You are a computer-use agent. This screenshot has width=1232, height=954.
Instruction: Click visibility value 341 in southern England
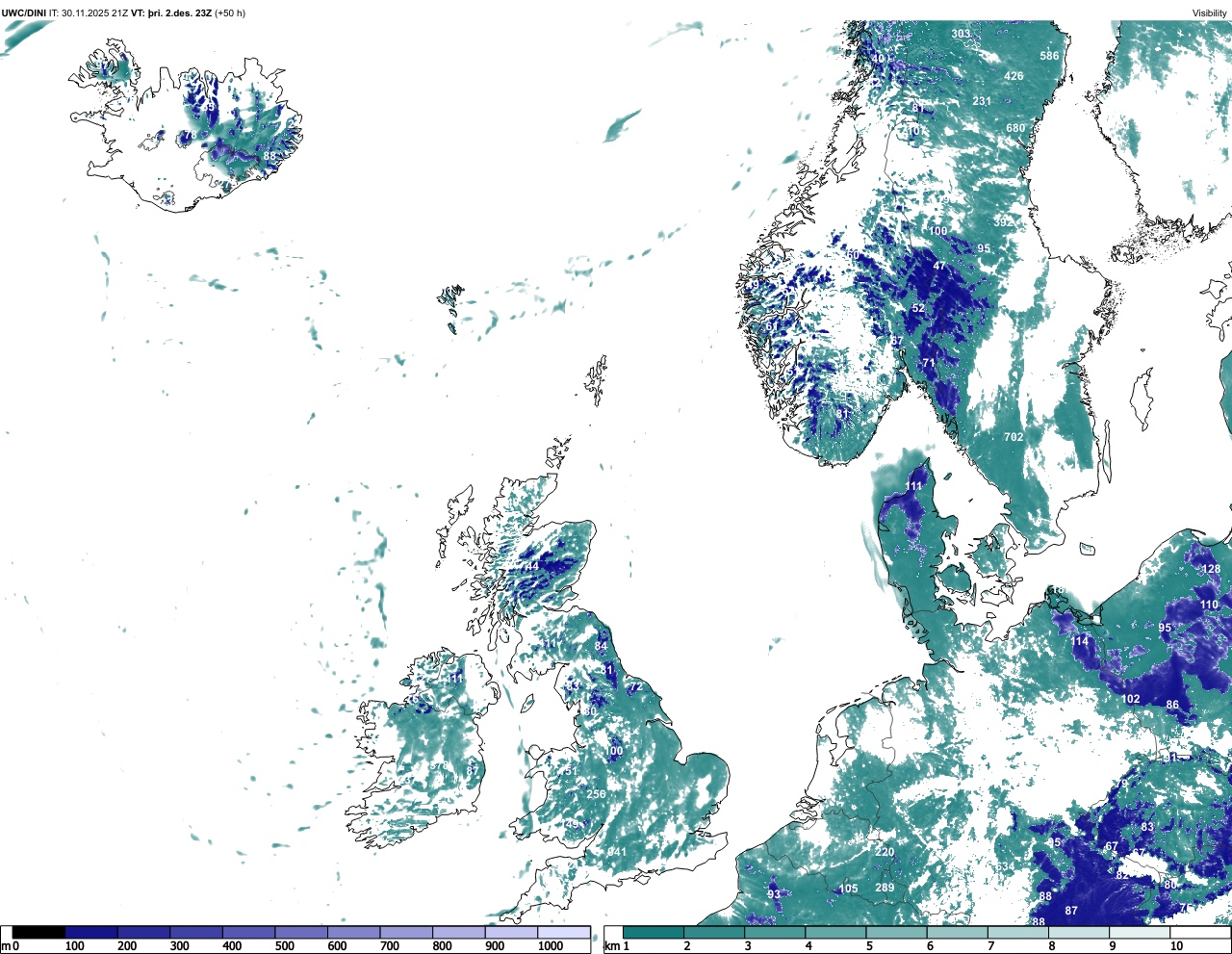coord(616,852)
